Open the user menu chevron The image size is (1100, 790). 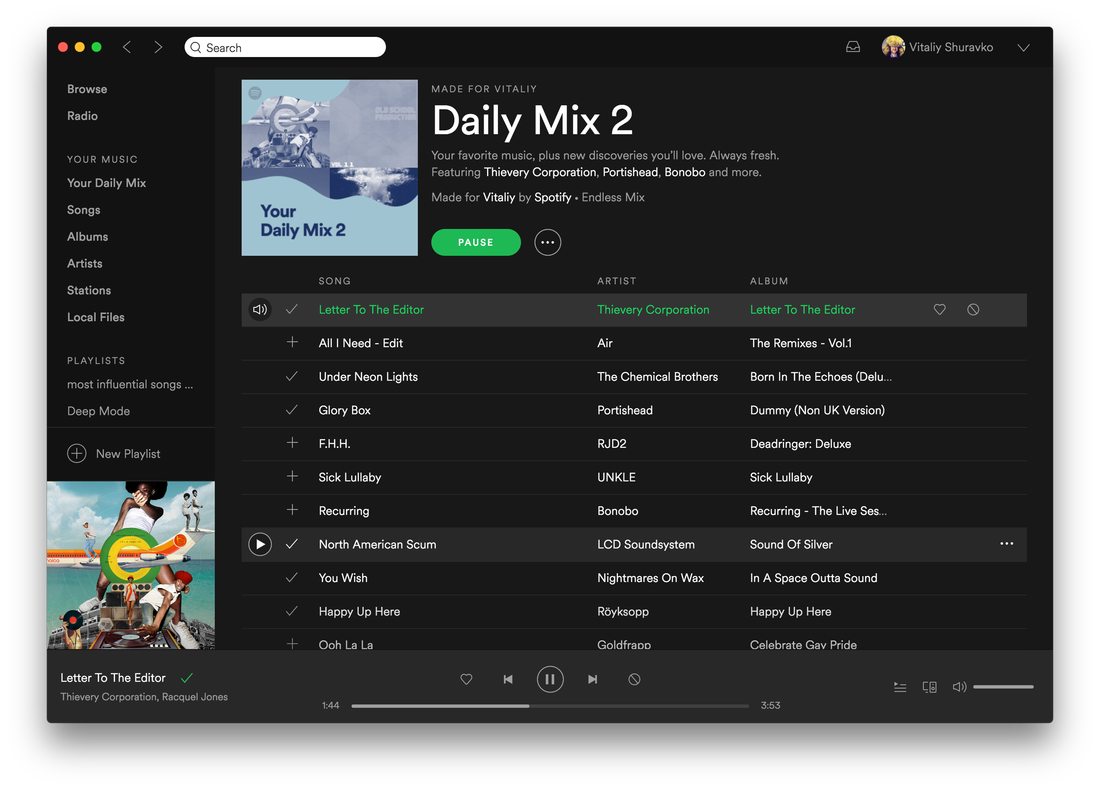(x=1024, y=48)
